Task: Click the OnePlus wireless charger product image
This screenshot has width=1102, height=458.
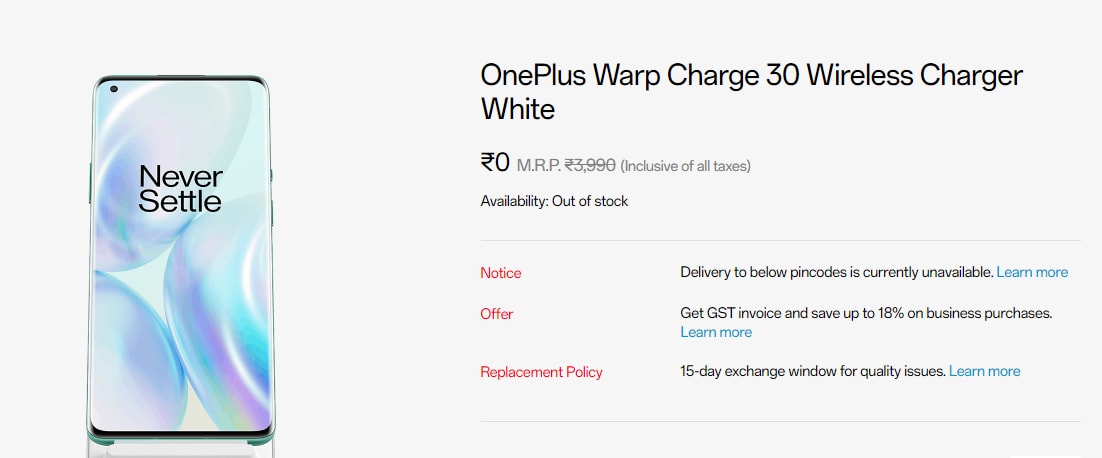Action: [180, 260]
